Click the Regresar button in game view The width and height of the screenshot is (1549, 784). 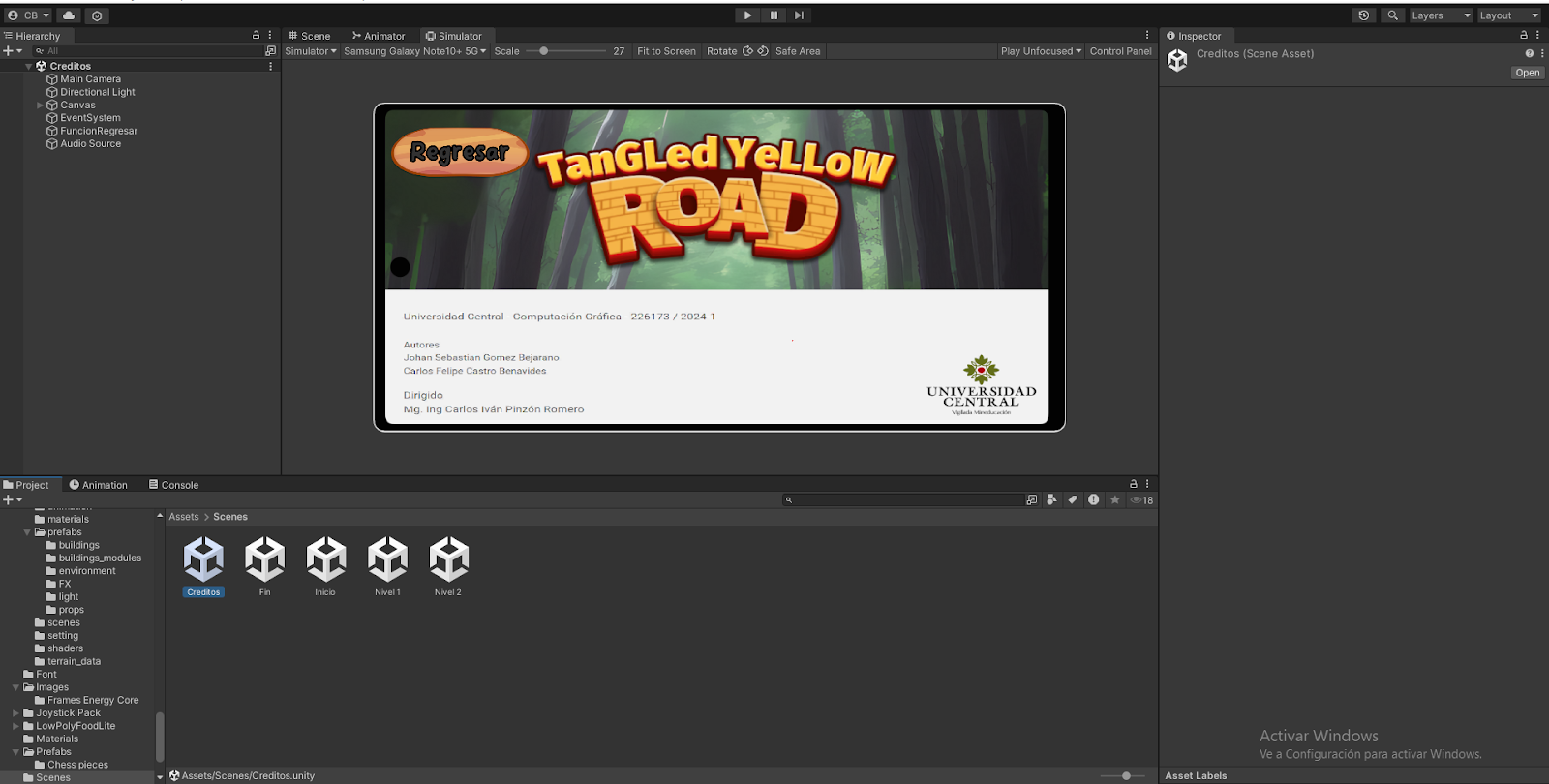click(459, 152)
